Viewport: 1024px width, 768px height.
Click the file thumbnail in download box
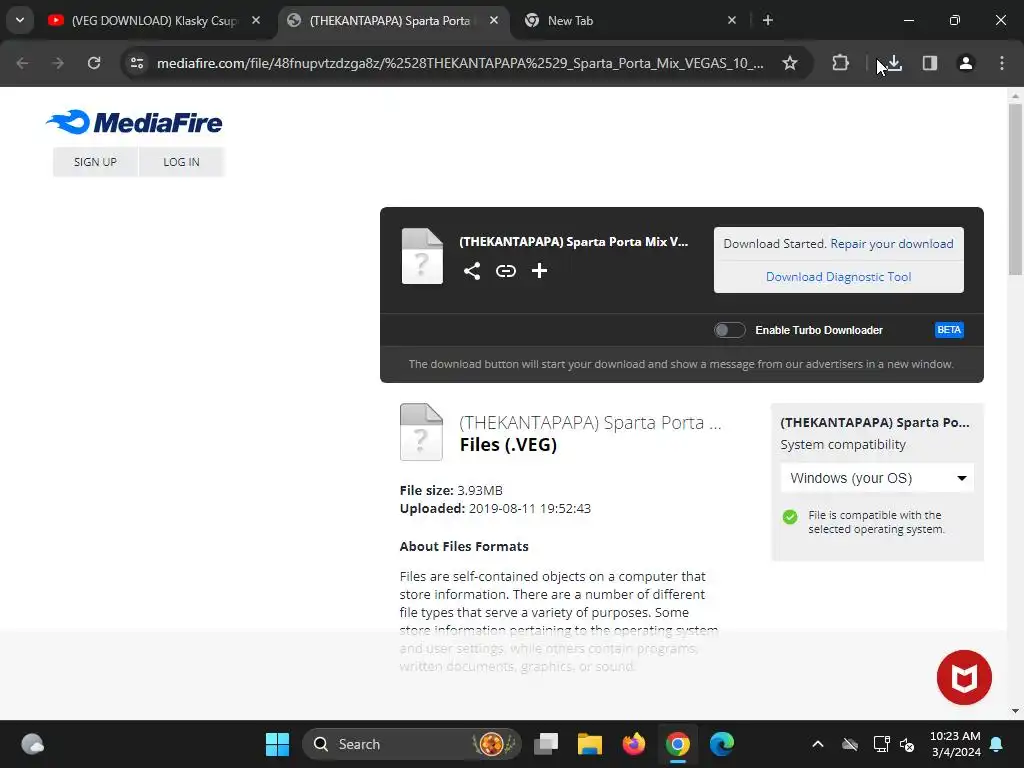pyautogui.click(x=422, y=256)
